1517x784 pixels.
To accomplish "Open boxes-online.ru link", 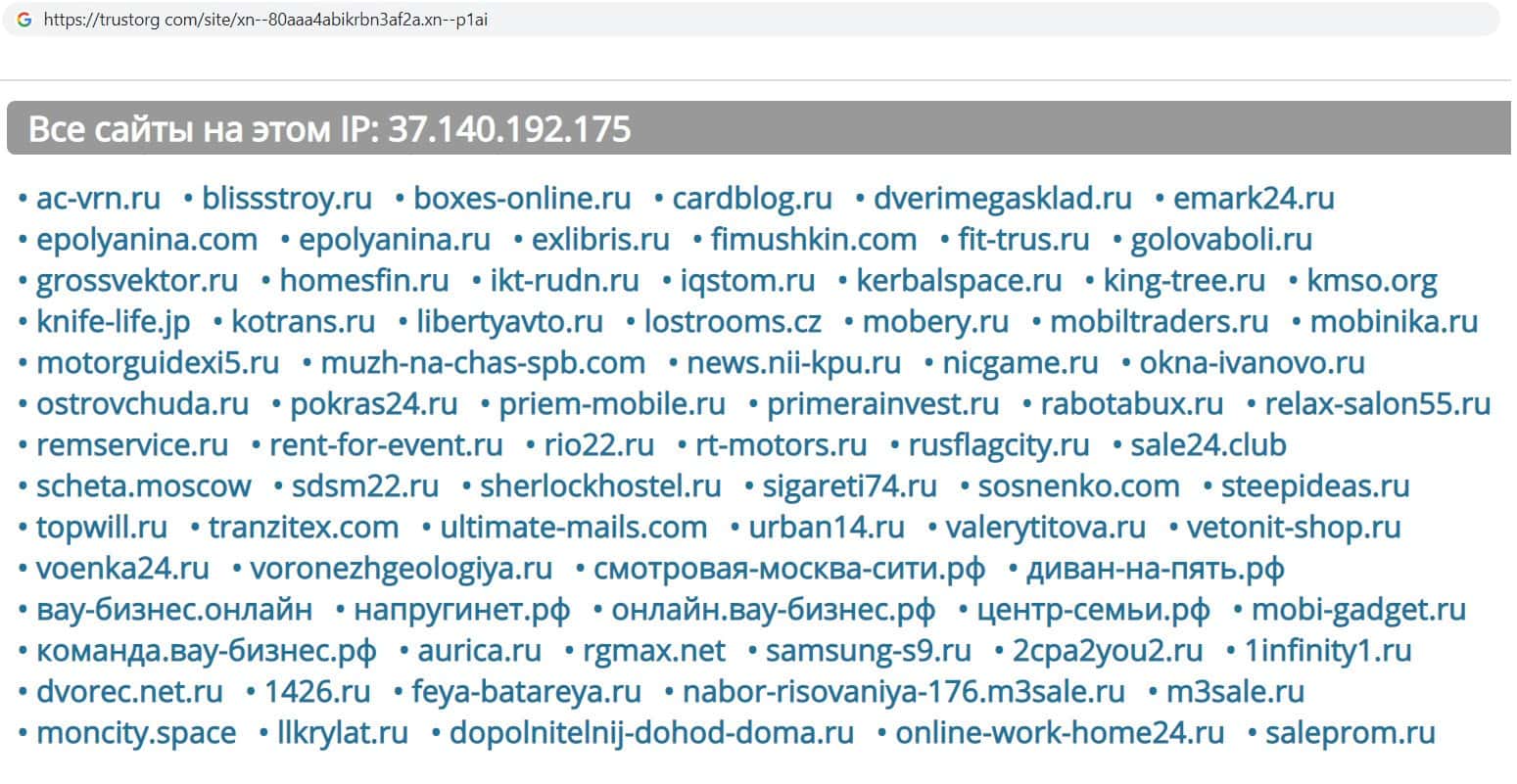I will [x=522, y=199].
